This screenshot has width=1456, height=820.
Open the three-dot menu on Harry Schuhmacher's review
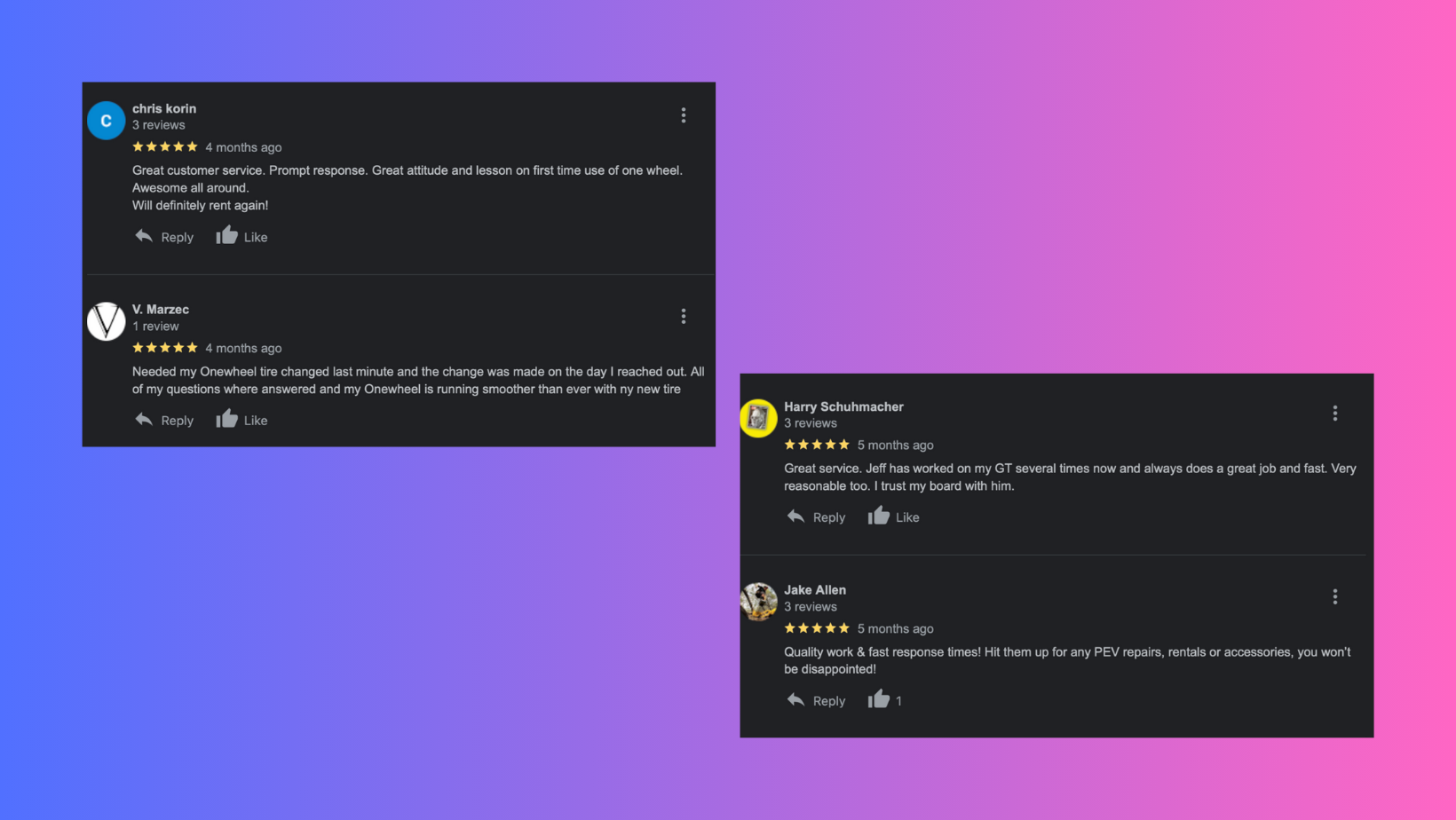(1334, 414)
